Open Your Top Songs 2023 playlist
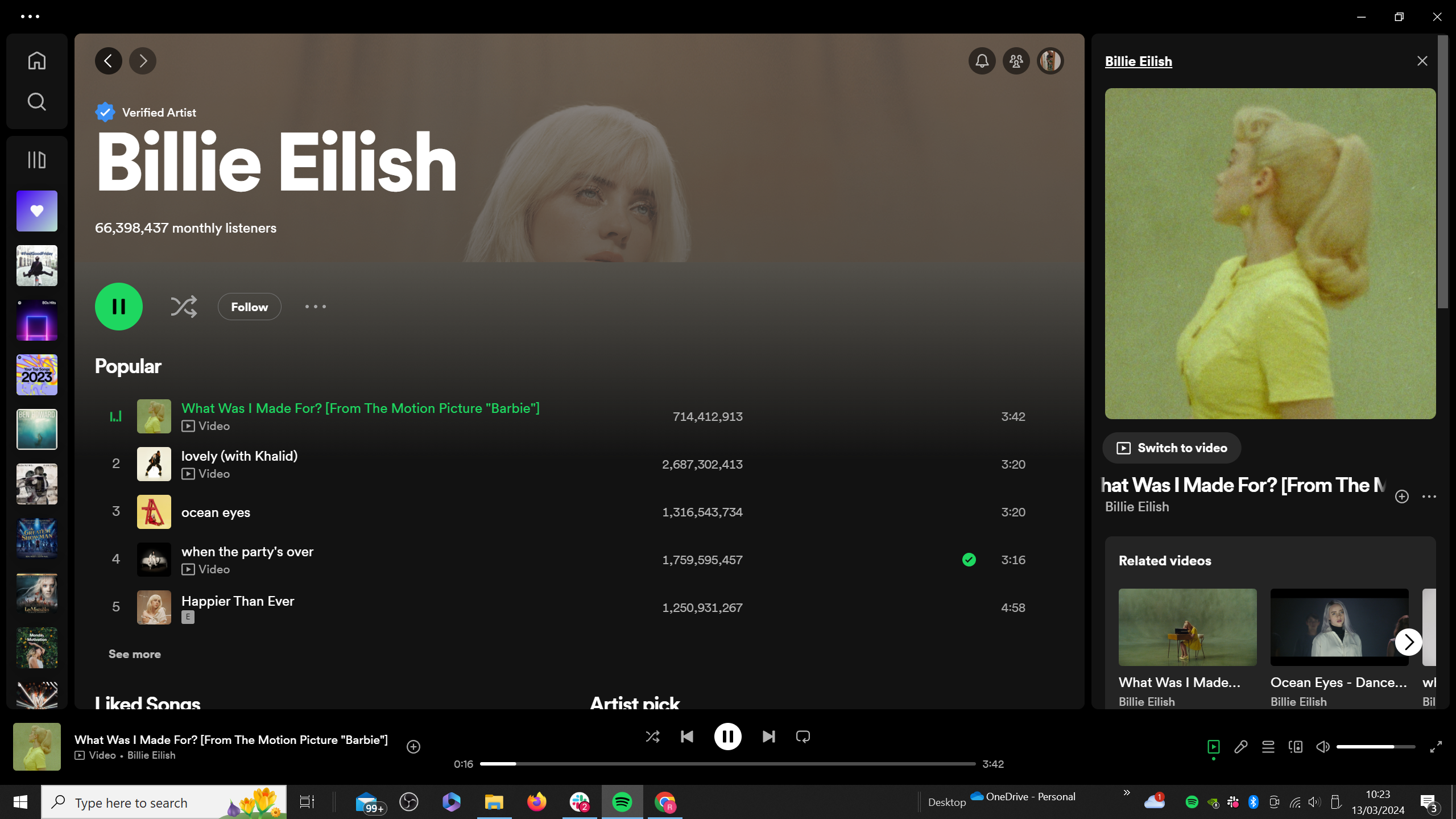 tap(37, 375)
